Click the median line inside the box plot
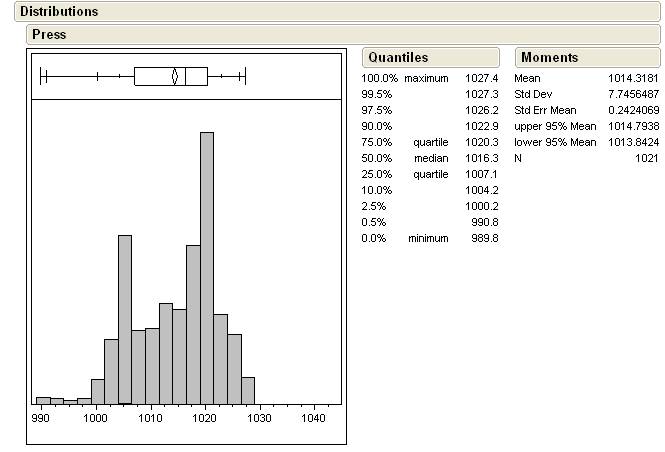This screenshot has height=452, width=665. coord(186,76)
